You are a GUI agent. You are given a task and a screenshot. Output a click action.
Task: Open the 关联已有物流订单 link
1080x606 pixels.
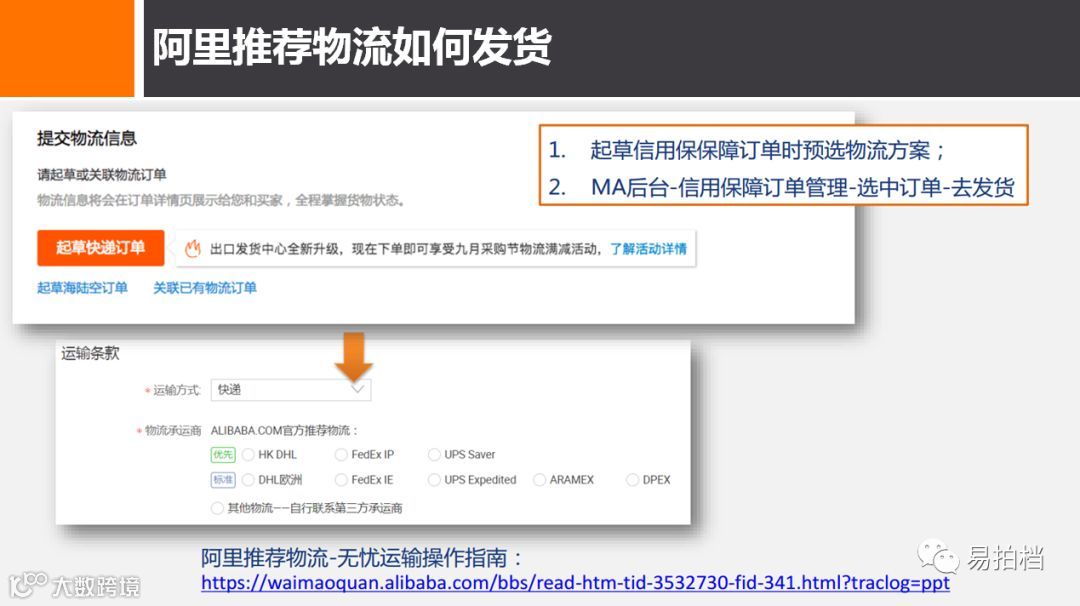[205, 288]
